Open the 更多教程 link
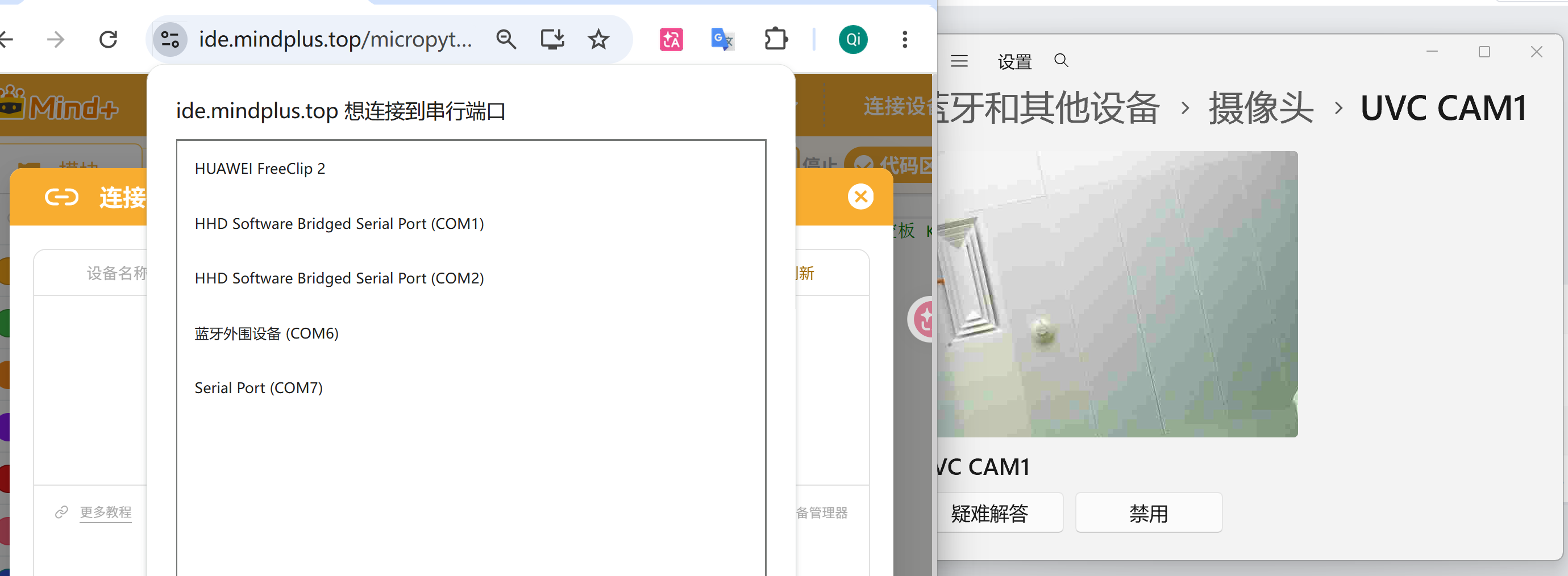Image resolution: width=1568 pixels, height=576 pixels. [105, 512]
